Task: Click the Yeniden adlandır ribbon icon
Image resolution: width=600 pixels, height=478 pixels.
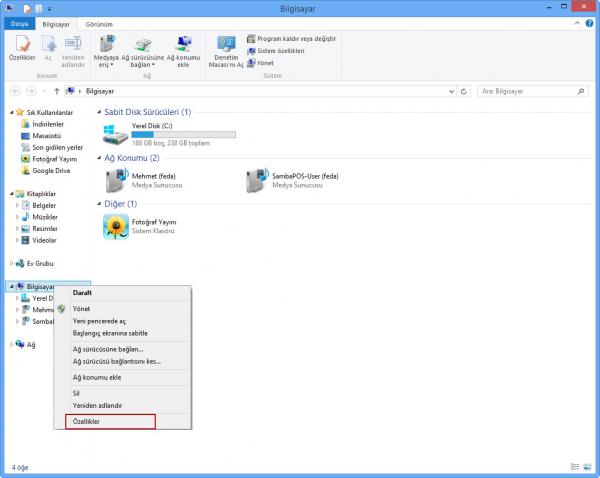Action: (73, 51)
